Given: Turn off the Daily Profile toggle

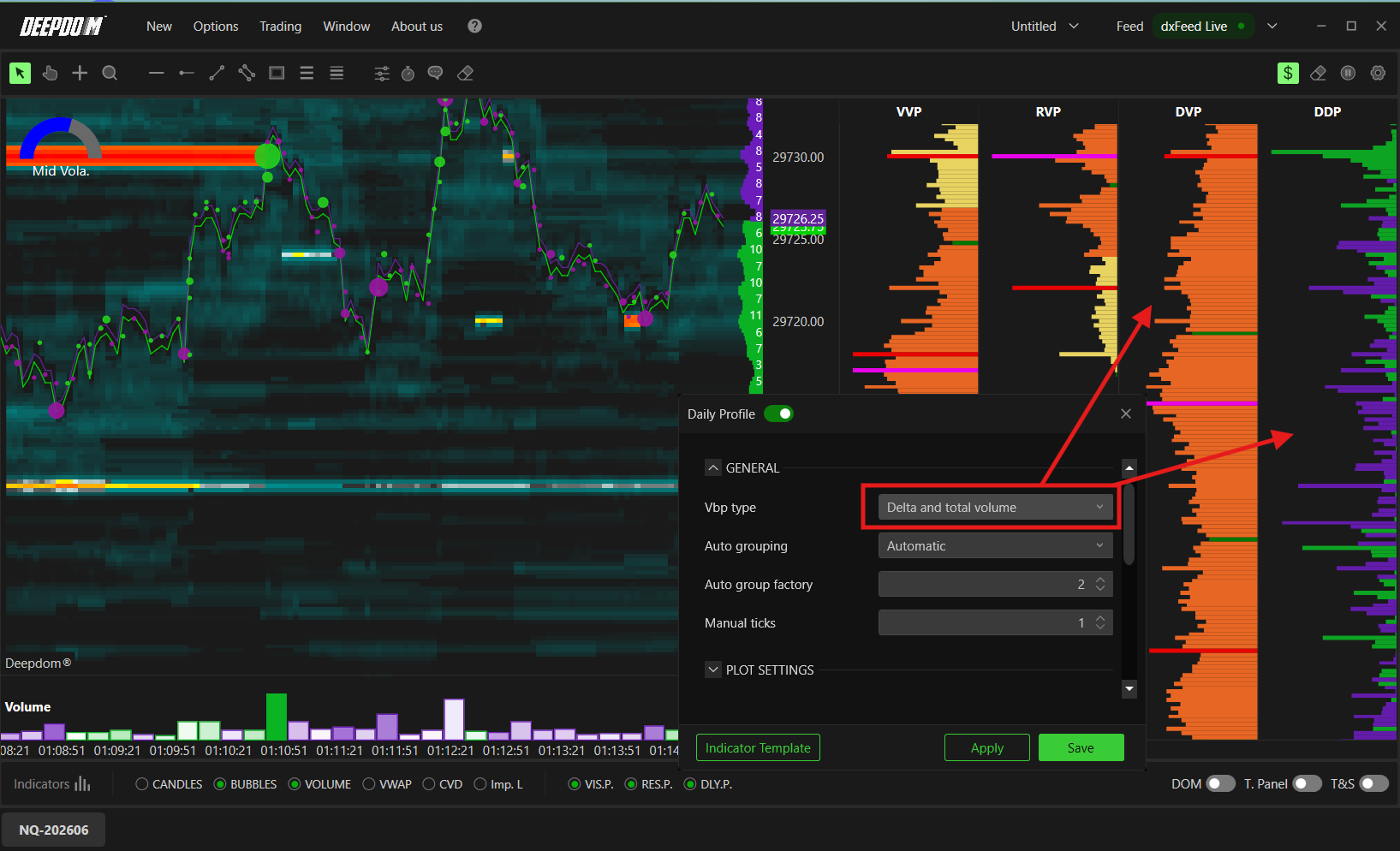Looking at the screenshot, I should pos(778,414).
